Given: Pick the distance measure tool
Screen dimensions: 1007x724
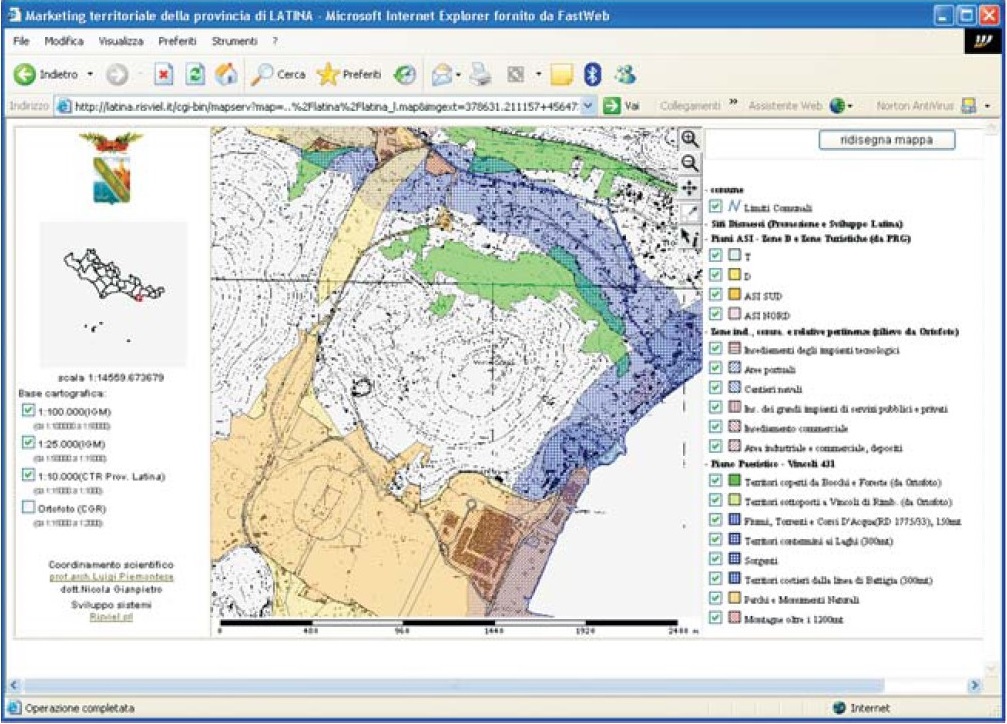Looking at the screenshot, I should pyautogui.click(x=690, y=212).
